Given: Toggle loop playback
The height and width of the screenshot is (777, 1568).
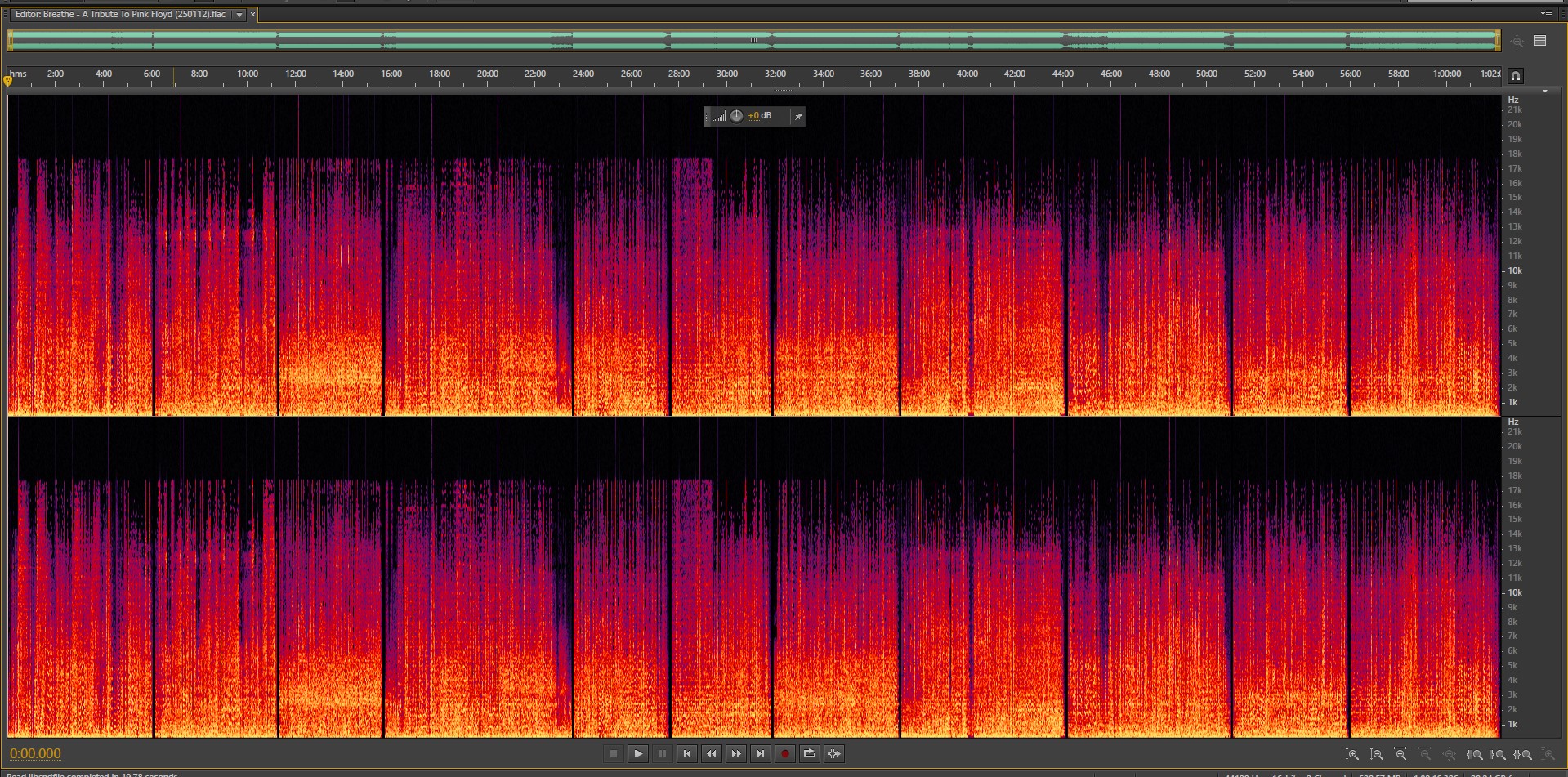Looking at the screenshot, I should click(809, 753).
